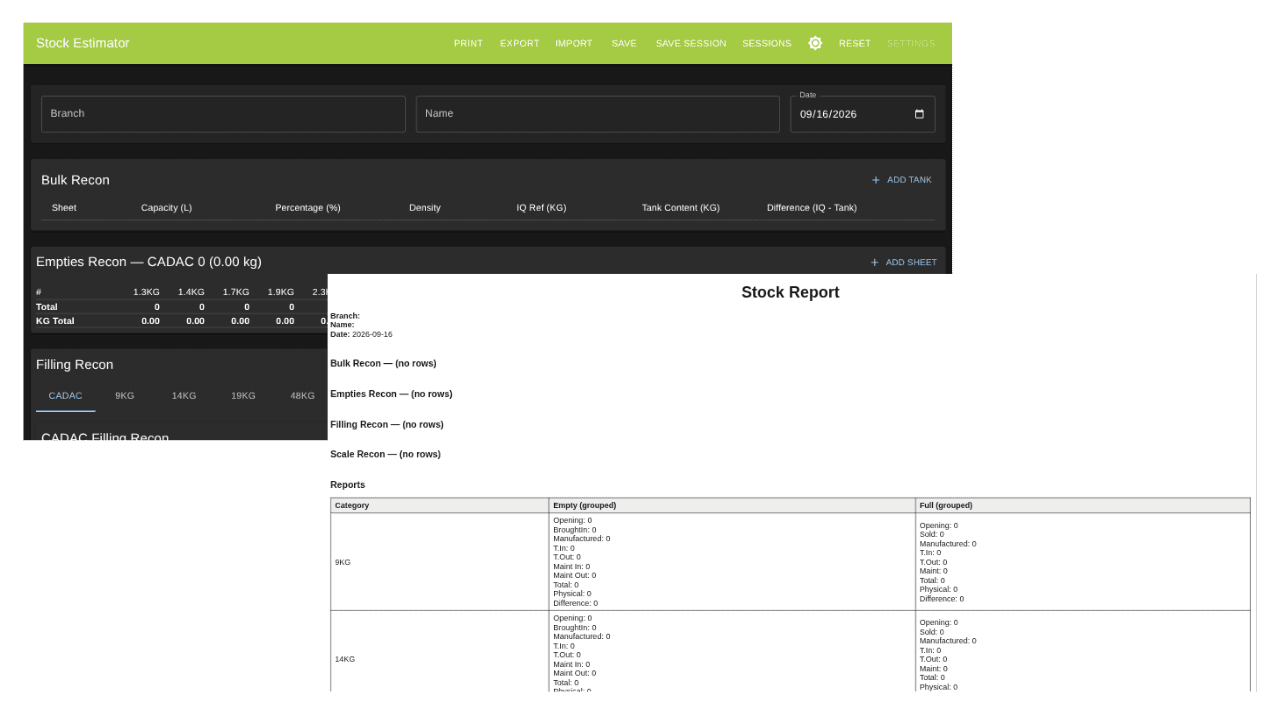Switch to the 48KG filling tab

[x=303, y=396]
